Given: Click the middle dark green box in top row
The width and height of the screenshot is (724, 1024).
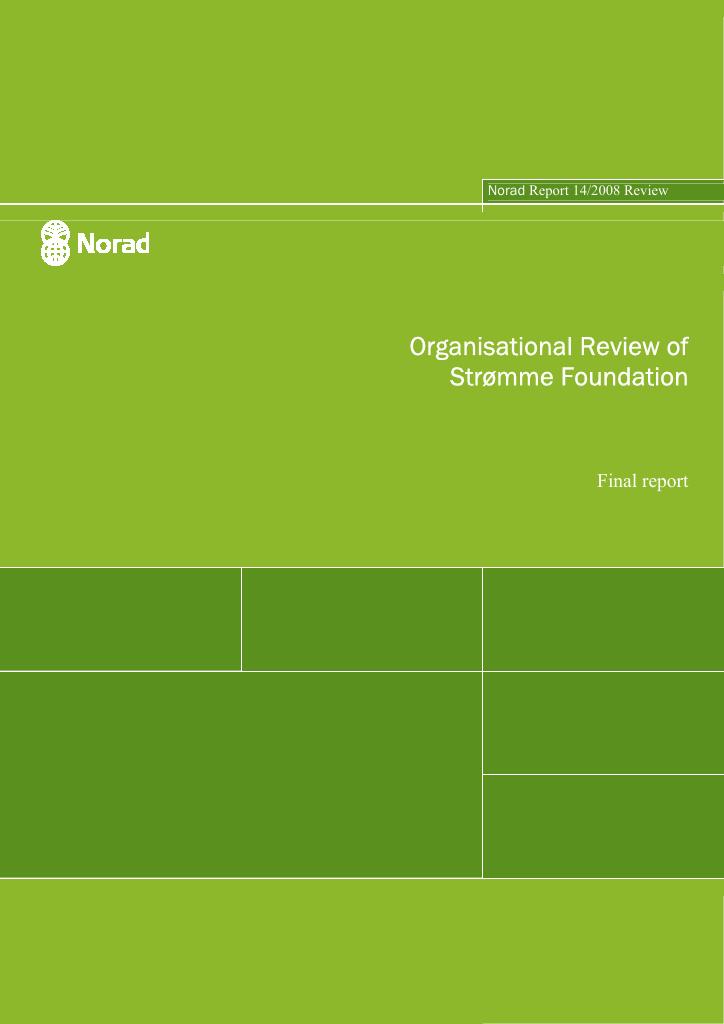Looking at the screenshot, I should tap(362, 619).
